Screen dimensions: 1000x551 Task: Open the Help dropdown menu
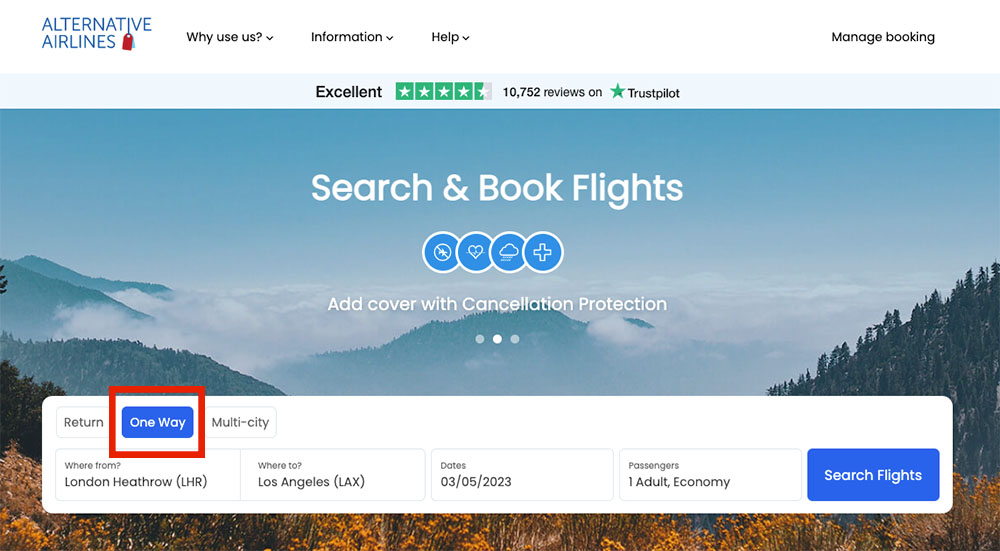click(450, 37)
